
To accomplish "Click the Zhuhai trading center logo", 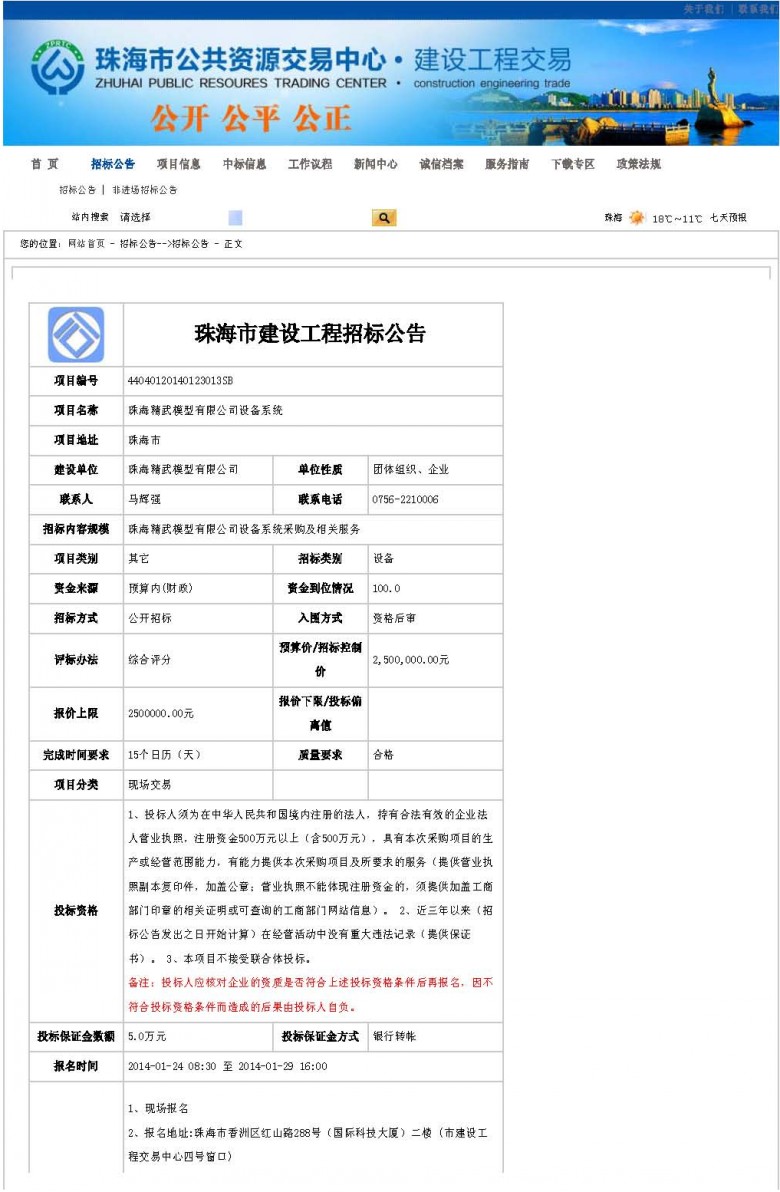I will tap(57, 69).
